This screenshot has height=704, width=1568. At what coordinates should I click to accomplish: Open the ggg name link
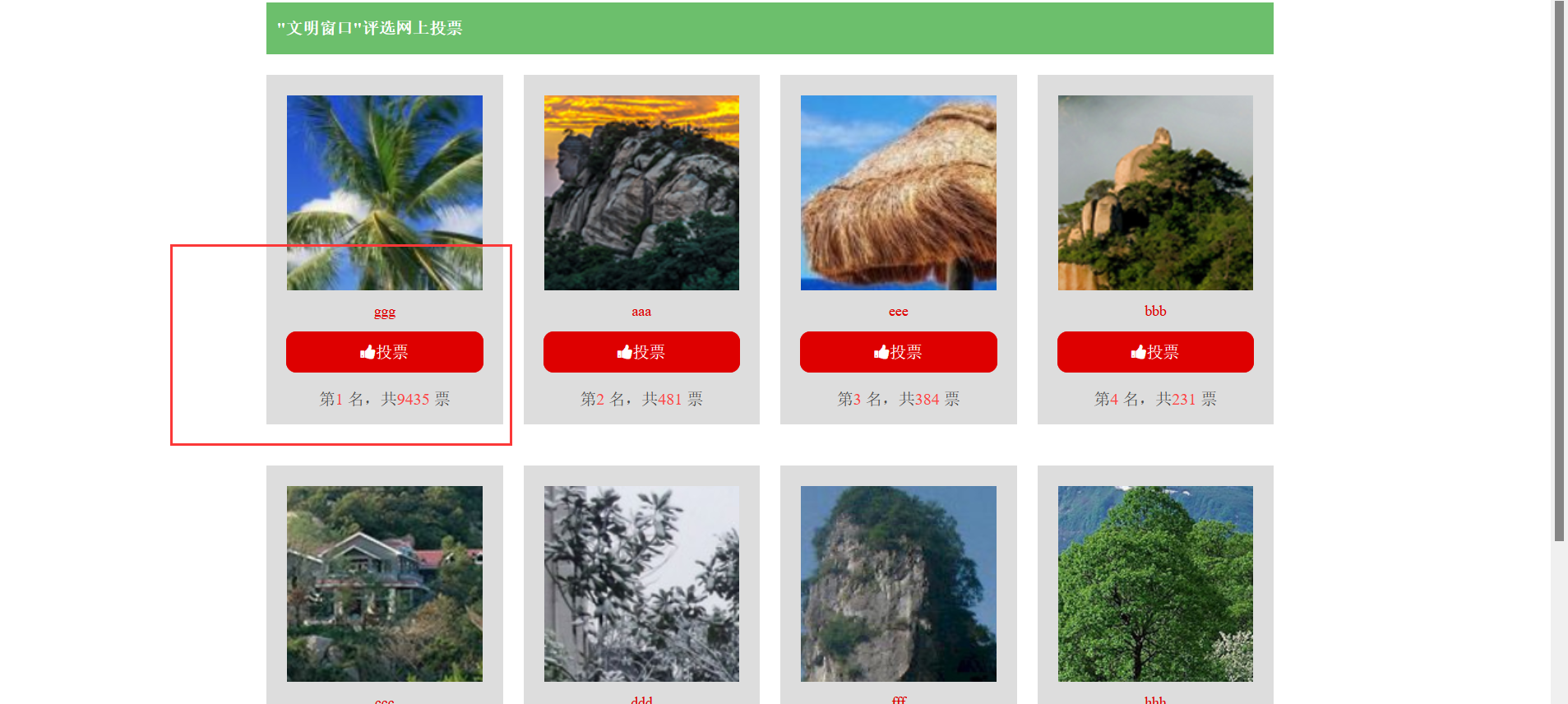pyautogui.click(x=385, y=312)
